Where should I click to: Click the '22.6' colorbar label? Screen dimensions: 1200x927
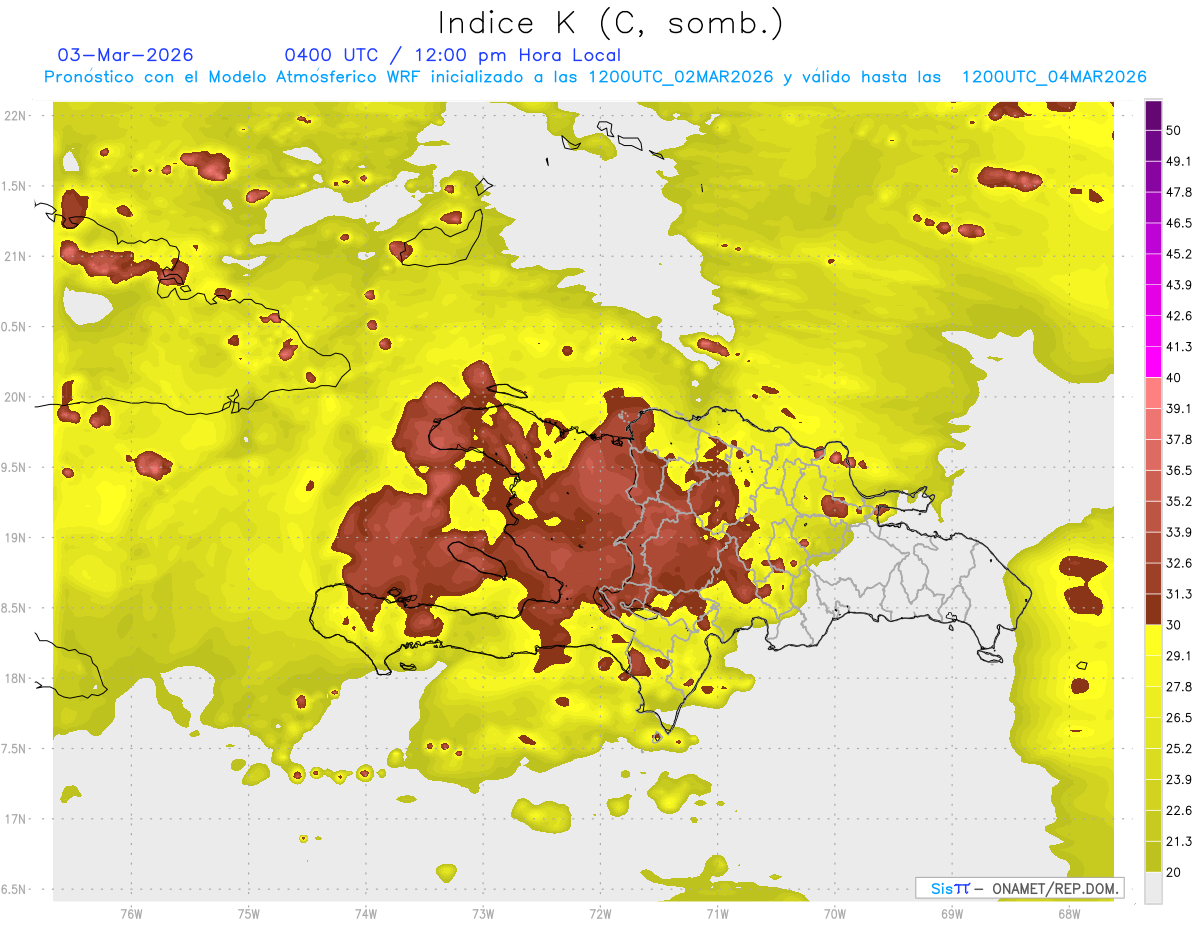tap(1180, 810)
